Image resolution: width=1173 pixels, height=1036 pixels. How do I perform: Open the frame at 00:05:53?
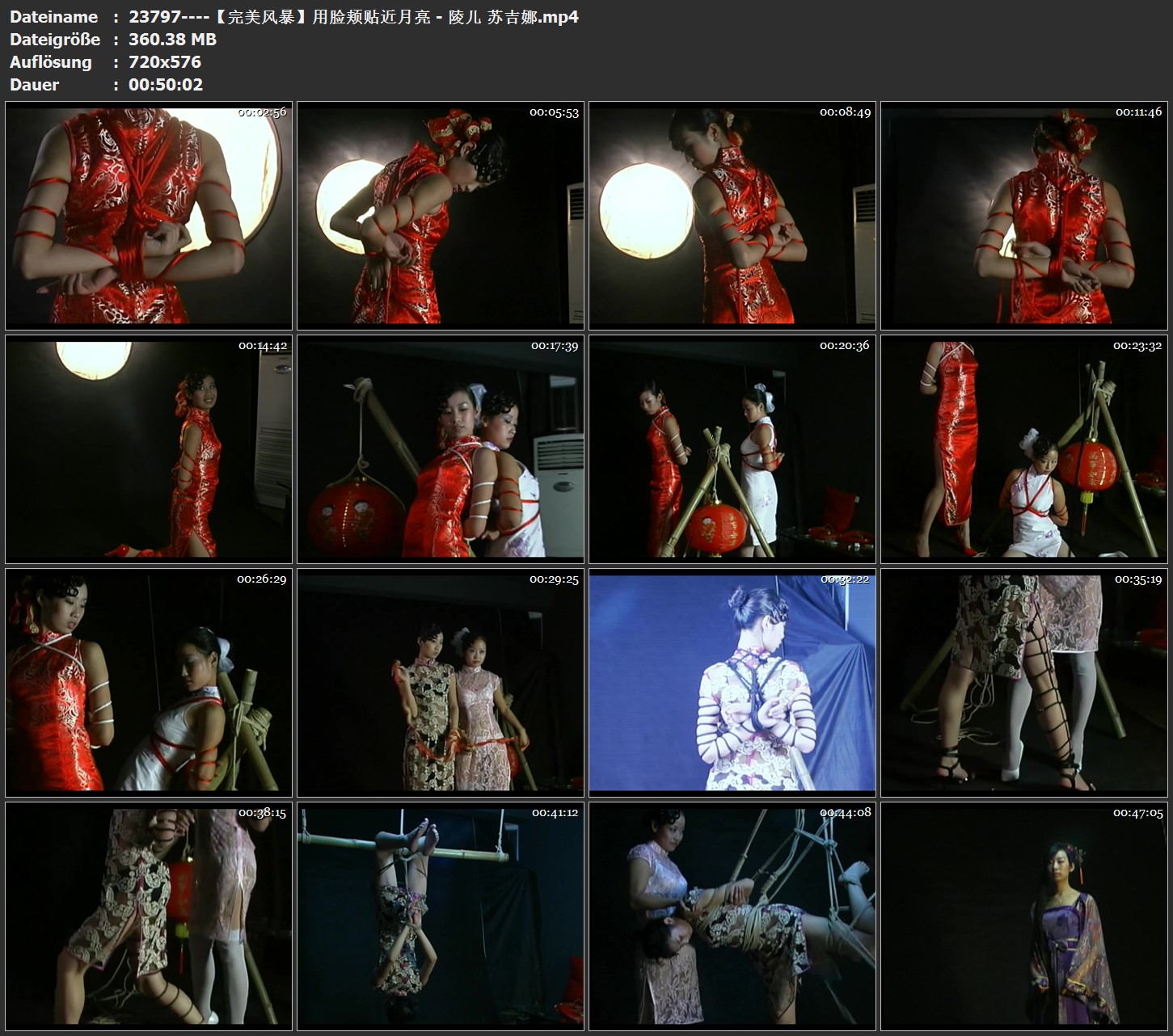(441, 215)
